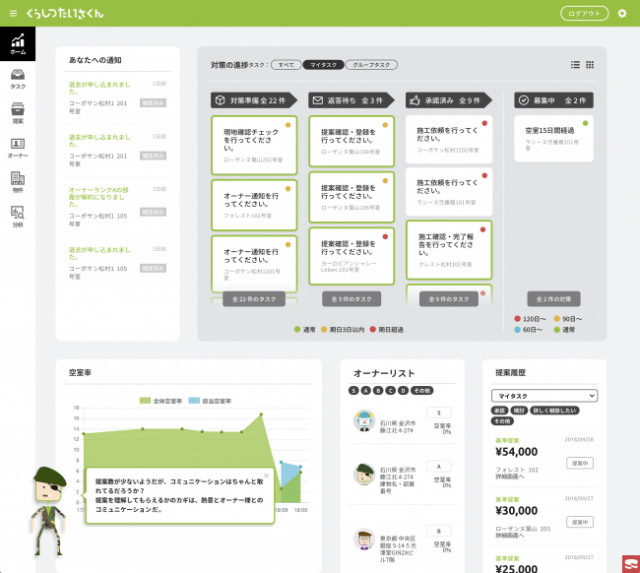
Task: Show all 22 tasks in 対策準備
Action: 252,299
